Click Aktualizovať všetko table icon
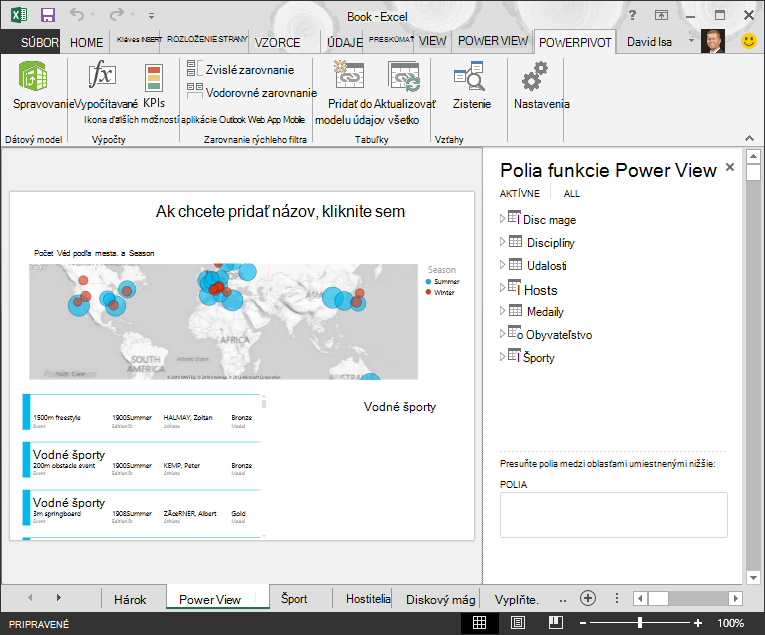765x635 pixels. (x=404, y=76)
